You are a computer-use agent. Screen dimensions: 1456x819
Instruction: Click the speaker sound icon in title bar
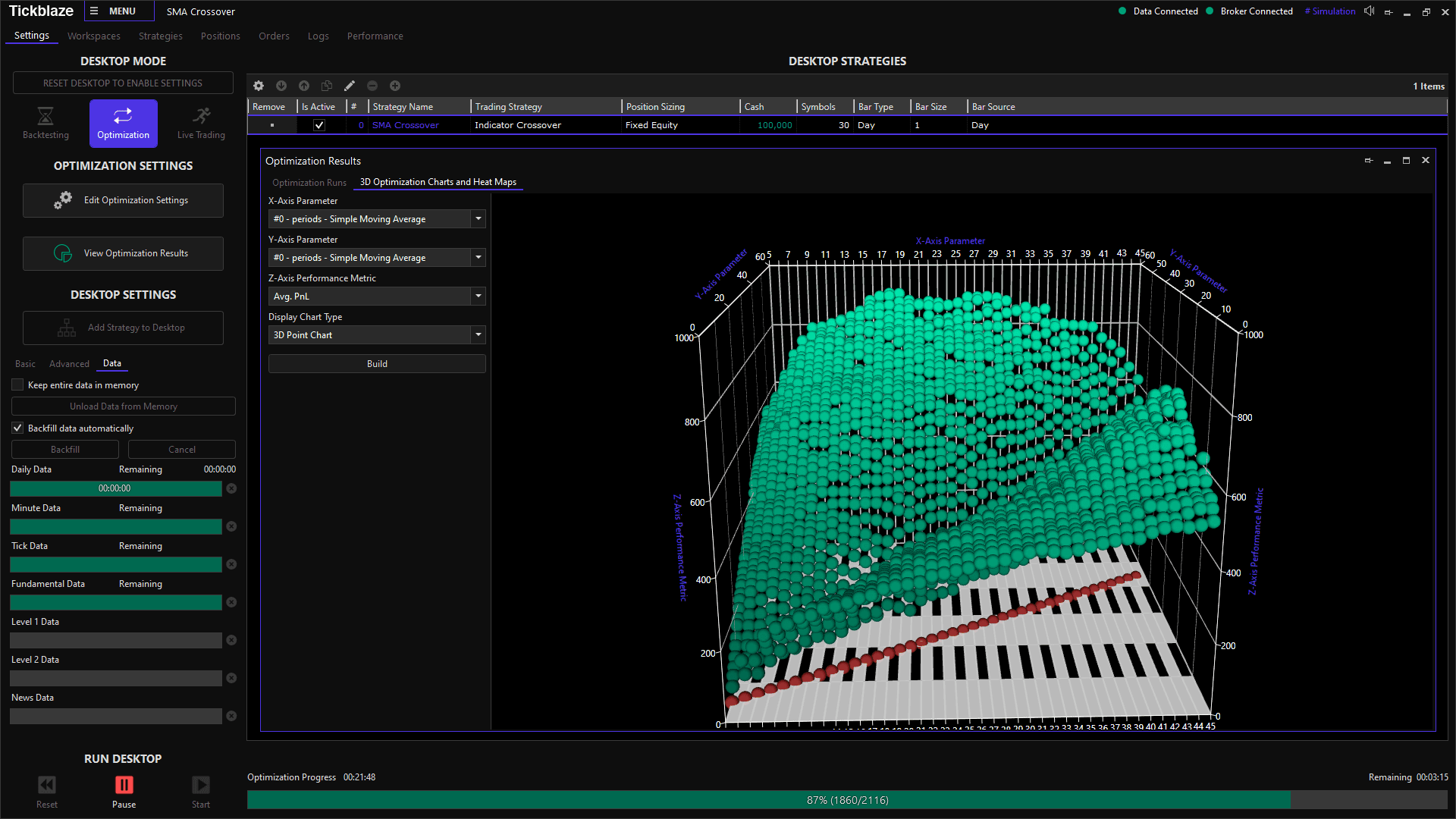tap(1369, 11)
